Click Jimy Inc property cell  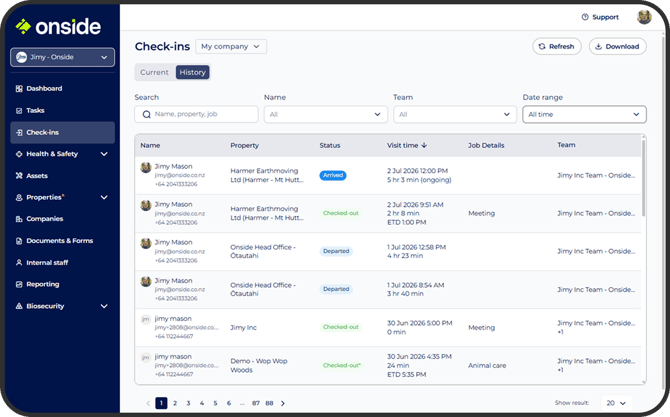point(244,328)
